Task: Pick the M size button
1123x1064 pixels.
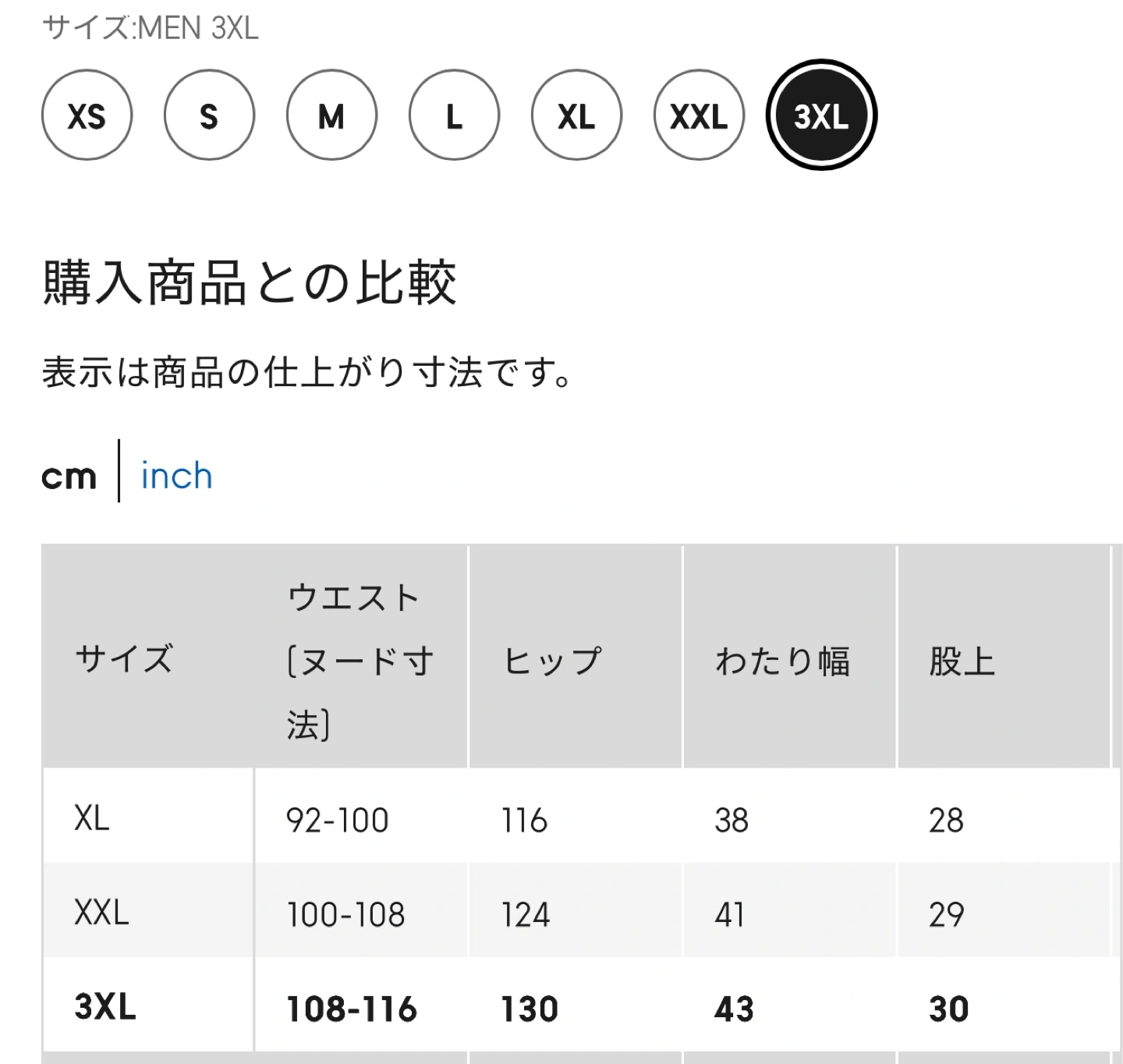Action: pyautogui.click(x=331, y=115)
